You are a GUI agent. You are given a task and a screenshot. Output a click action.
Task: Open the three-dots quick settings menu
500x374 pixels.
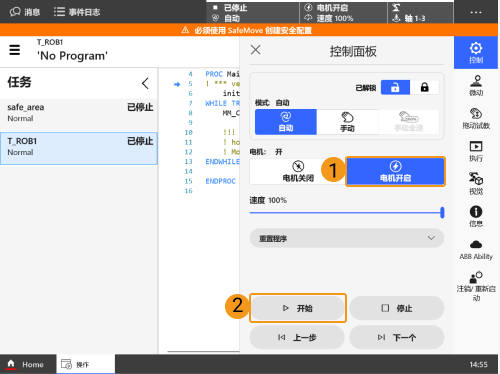click(x=476, y=12)
